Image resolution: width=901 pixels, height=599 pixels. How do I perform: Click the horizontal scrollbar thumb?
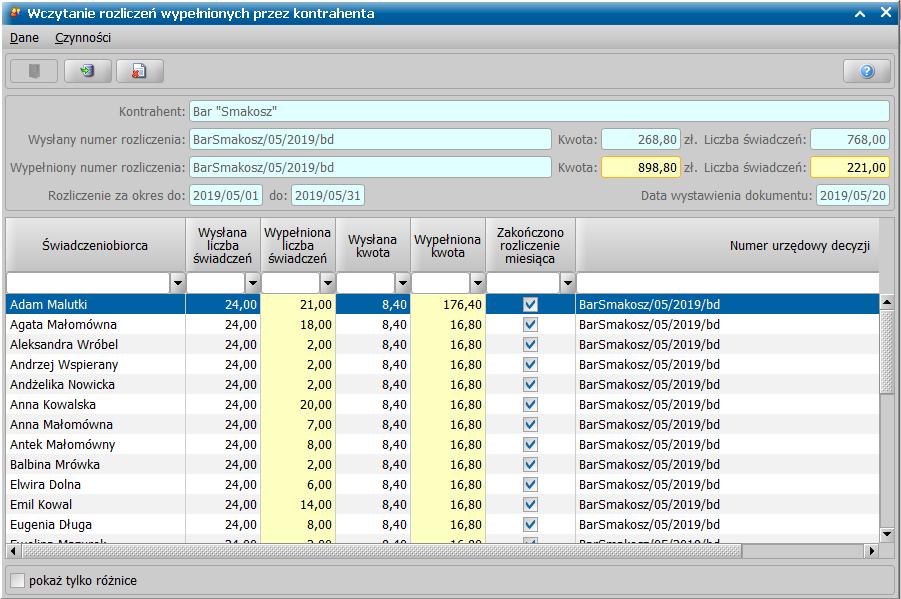pos(382,551)
